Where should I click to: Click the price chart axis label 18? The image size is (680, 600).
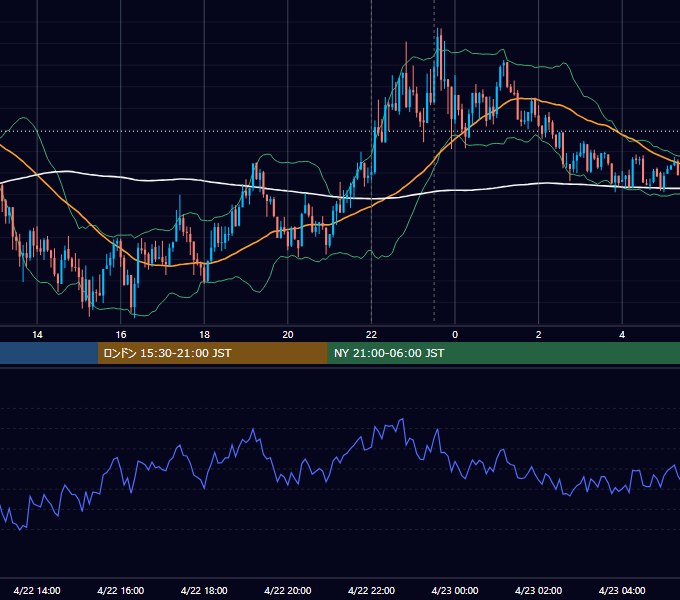coord(204,335)
